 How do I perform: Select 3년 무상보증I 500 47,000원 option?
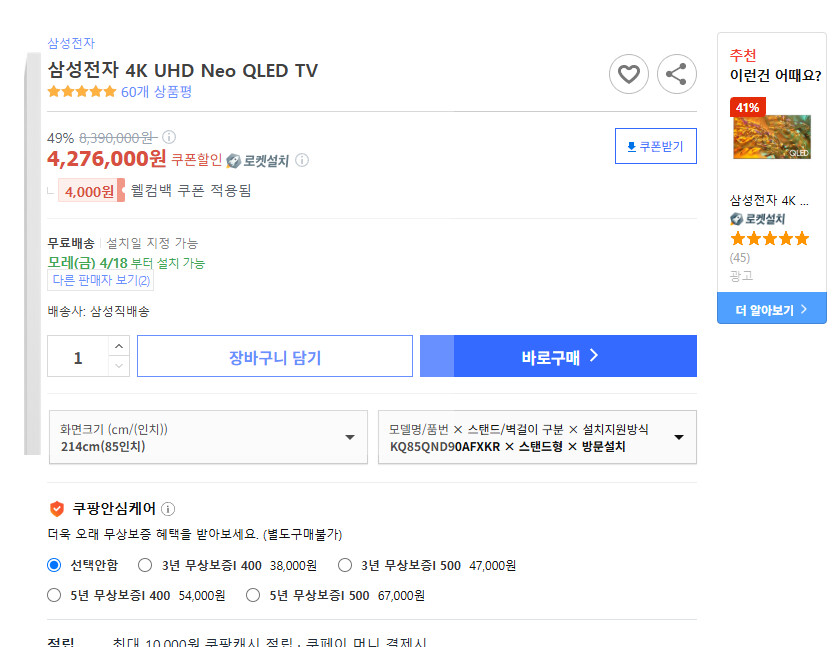pyautogui.click(x=345, y=565)
